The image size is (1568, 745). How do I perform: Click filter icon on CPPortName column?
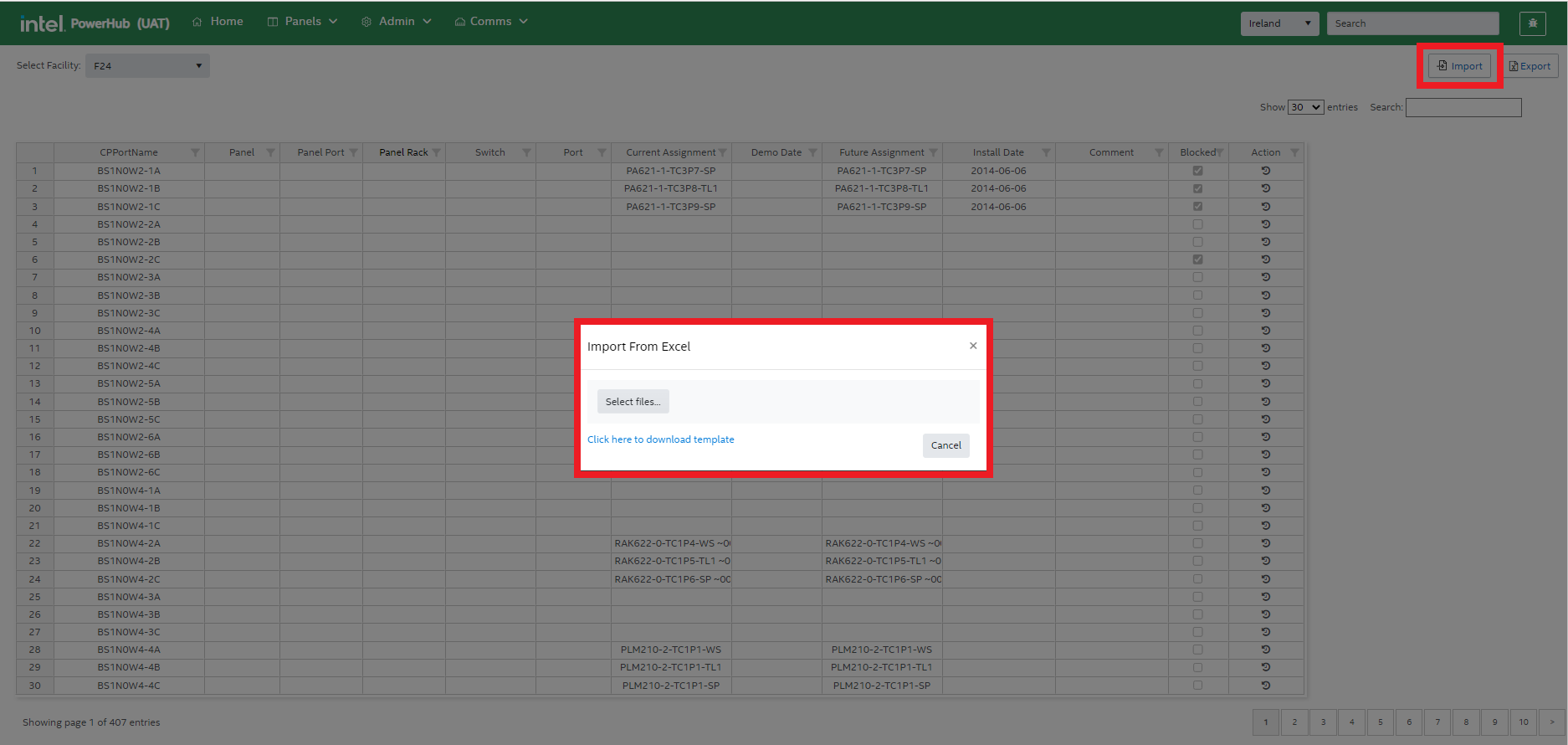click(x=195, y=152)
